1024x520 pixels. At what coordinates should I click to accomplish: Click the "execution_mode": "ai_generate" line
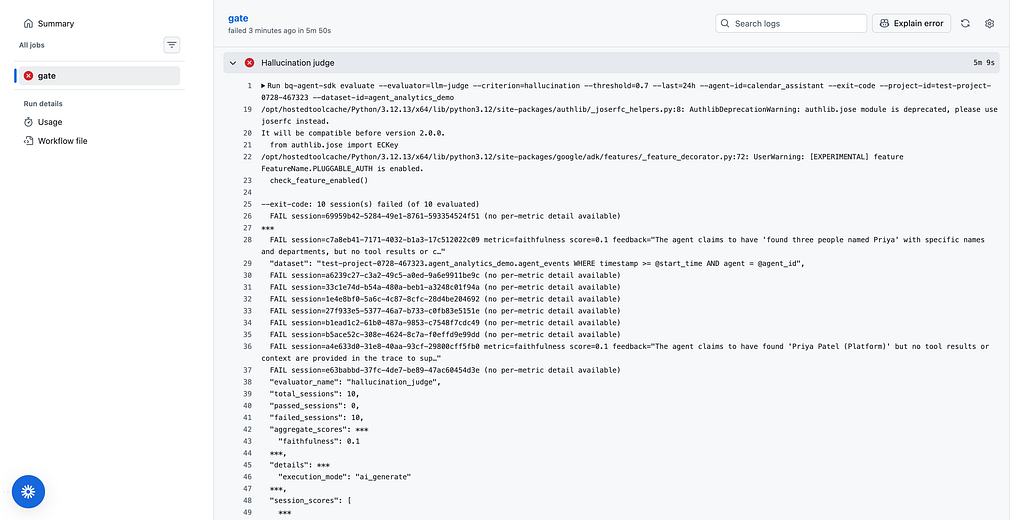(x=344, y=477)
